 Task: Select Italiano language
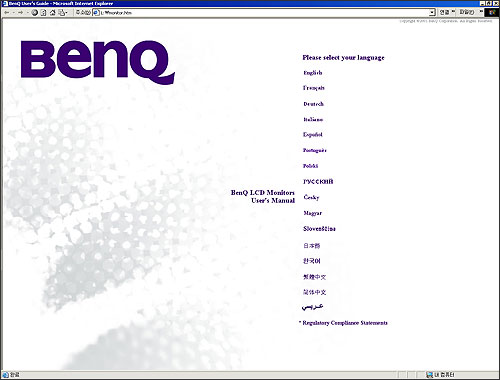click(x=313, y=119)
